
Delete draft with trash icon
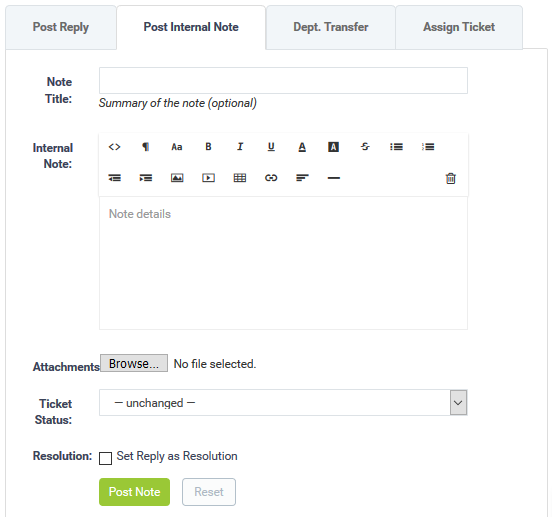pyautogui.click(x=451, y=178)
